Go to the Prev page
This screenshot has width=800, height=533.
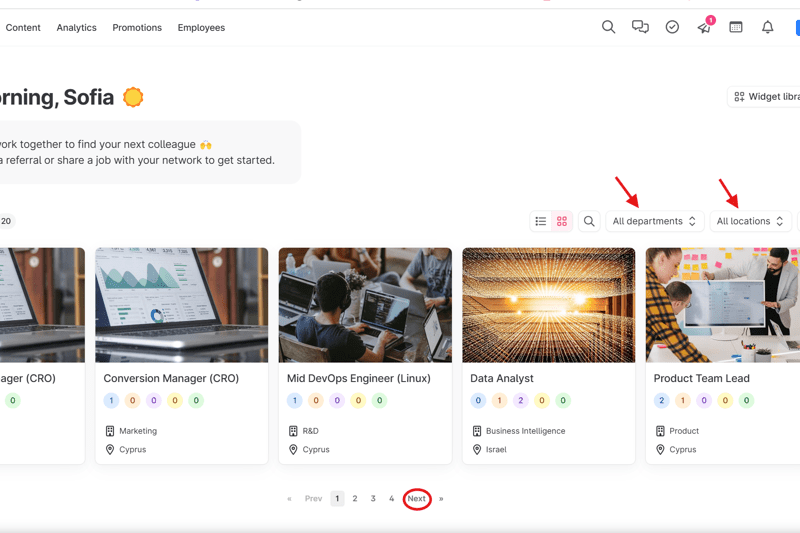313,498
